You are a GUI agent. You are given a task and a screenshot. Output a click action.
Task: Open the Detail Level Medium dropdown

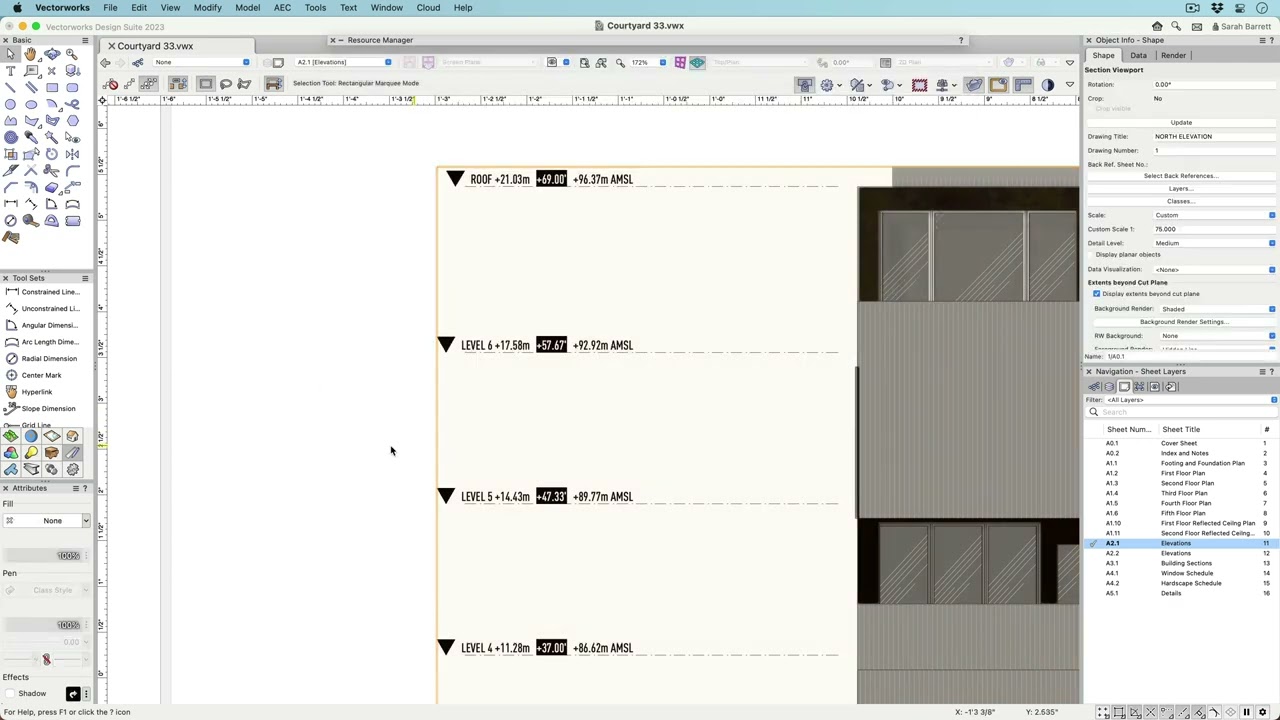pos(1214,243)
